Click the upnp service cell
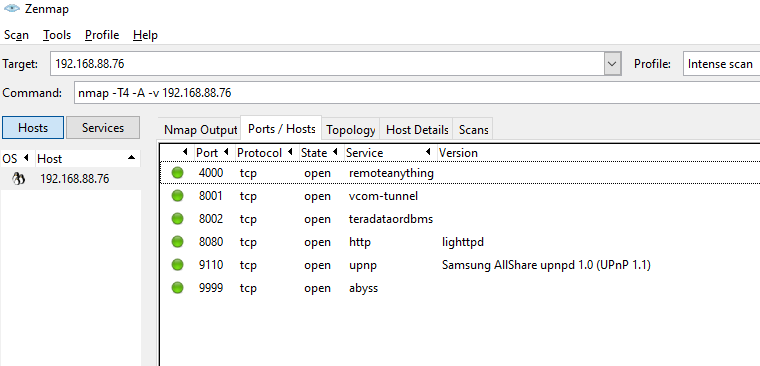The width and height of the screenshot is (760, 366). point(363,266)
